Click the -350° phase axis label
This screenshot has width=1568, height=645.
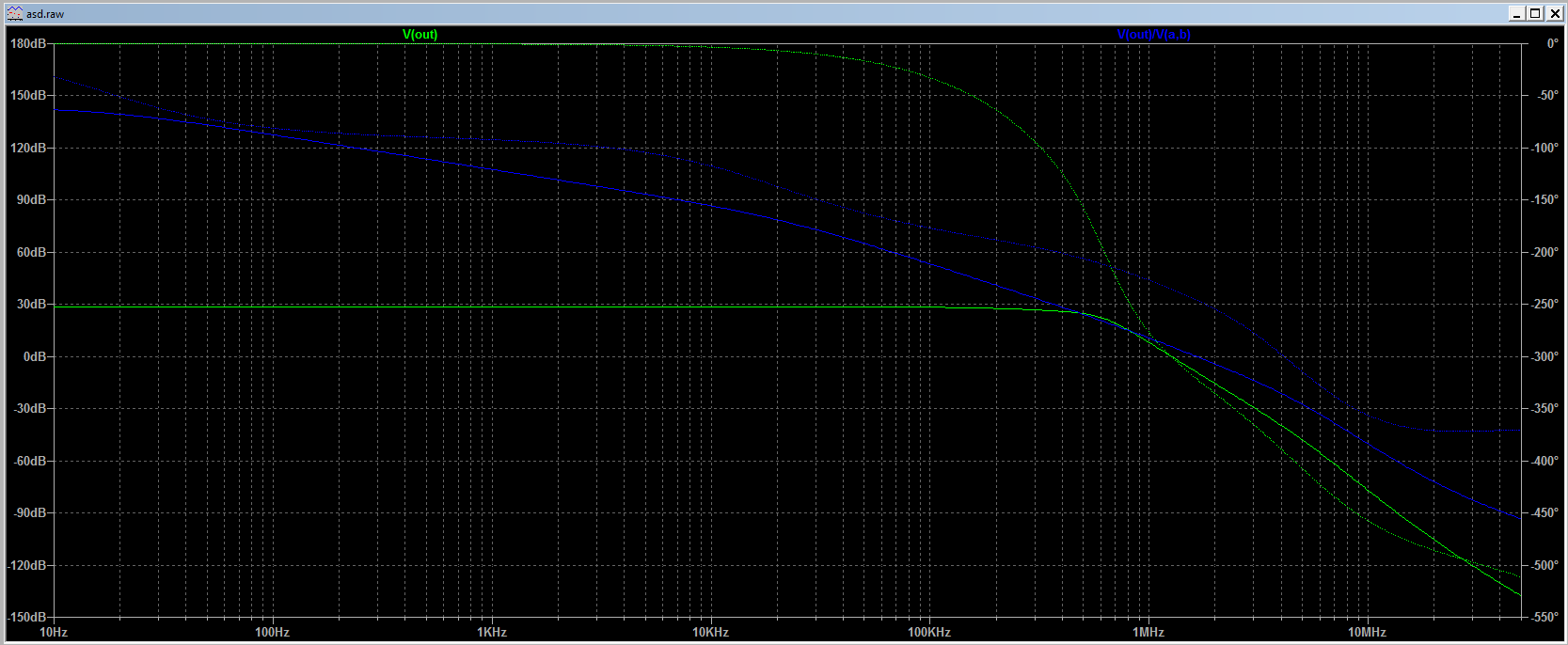pyautogui.click(x=1545, y=409)
